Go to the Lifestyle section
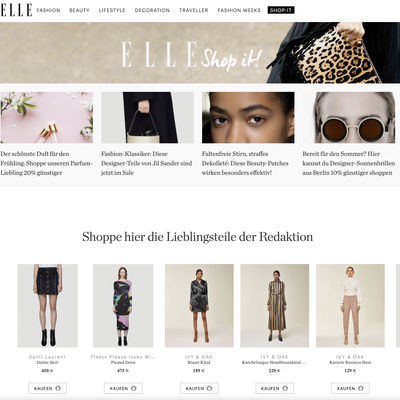400x400 pixels. [112, 10]
